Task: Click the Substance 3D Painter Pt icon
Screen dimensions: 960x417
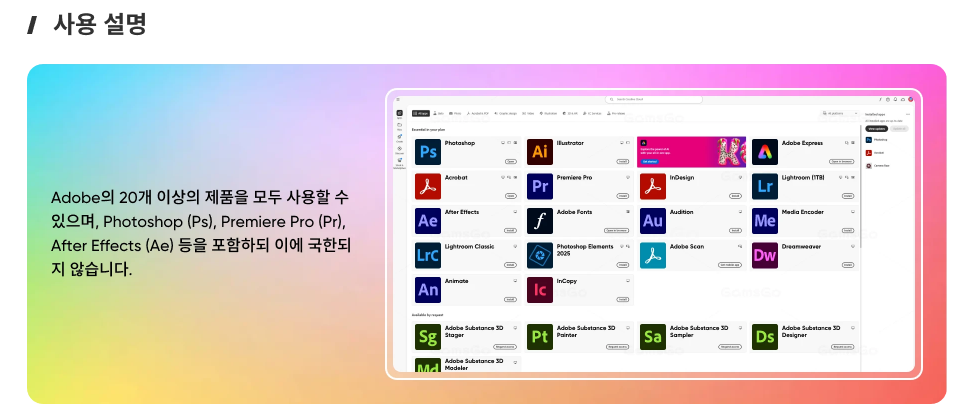Action: 540,337
